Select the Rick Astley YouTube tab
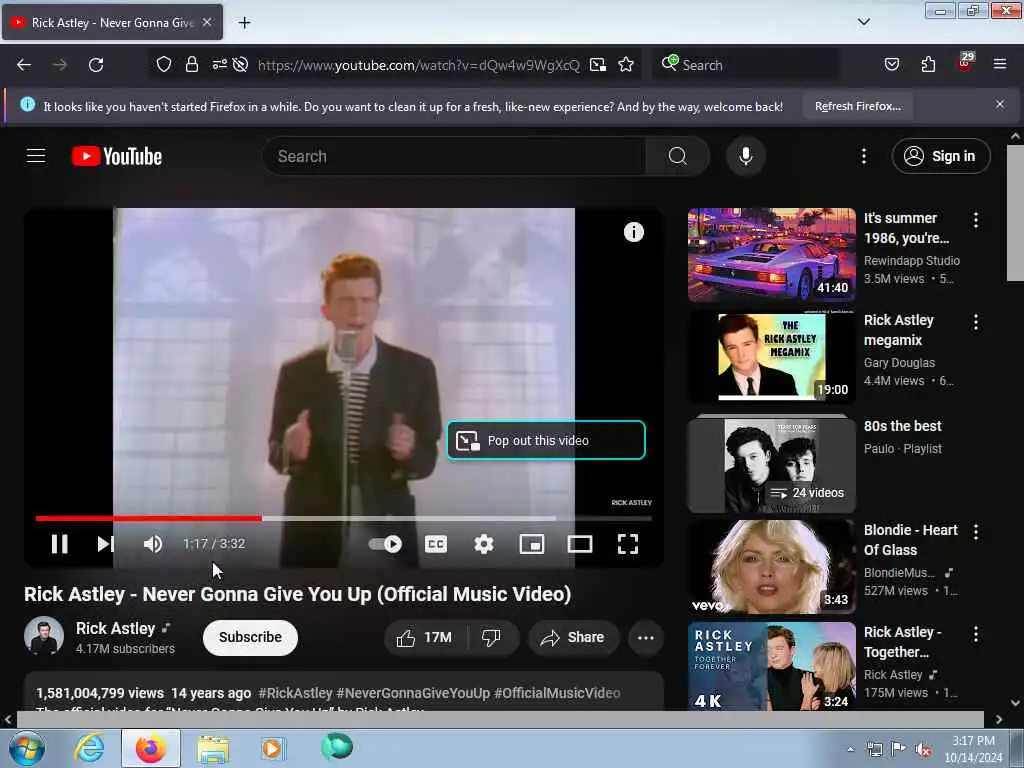Screen dimensions: 1024x768 112,23
